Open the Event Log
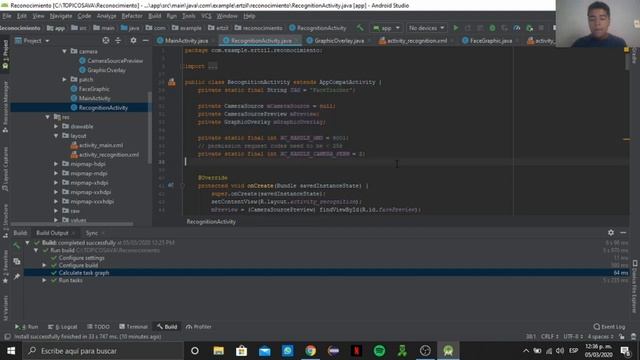 (609, 327)
